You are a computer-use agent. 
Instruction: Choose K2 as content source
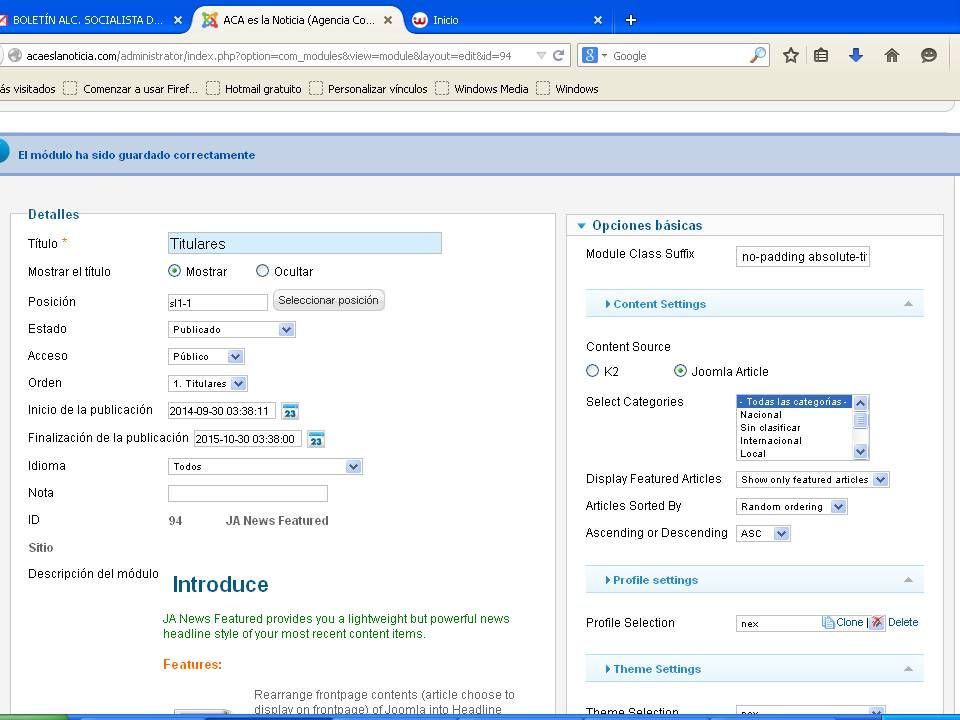pyautogui.click(x=592, y=370)
